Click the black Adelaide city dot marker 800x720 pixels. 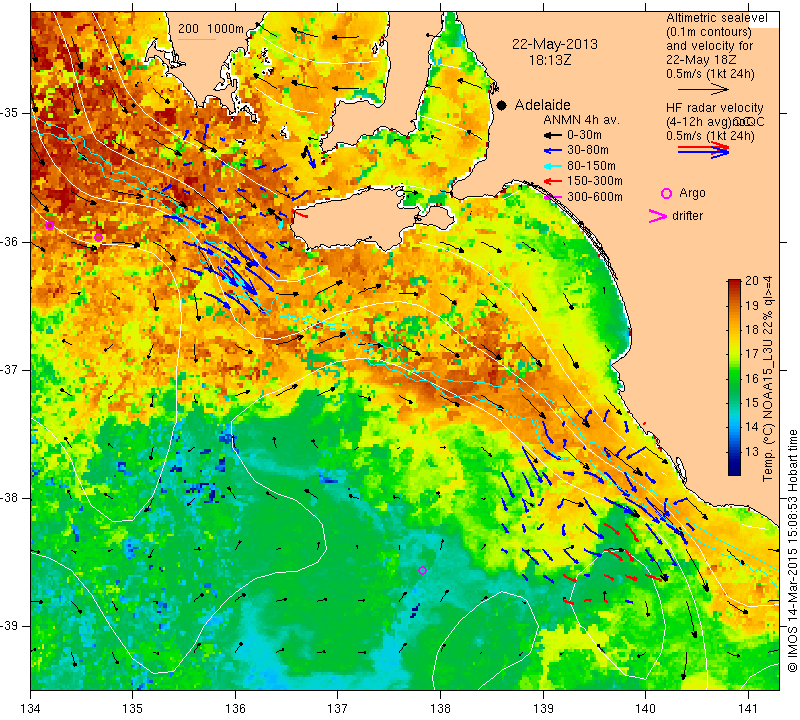point(502,105)
